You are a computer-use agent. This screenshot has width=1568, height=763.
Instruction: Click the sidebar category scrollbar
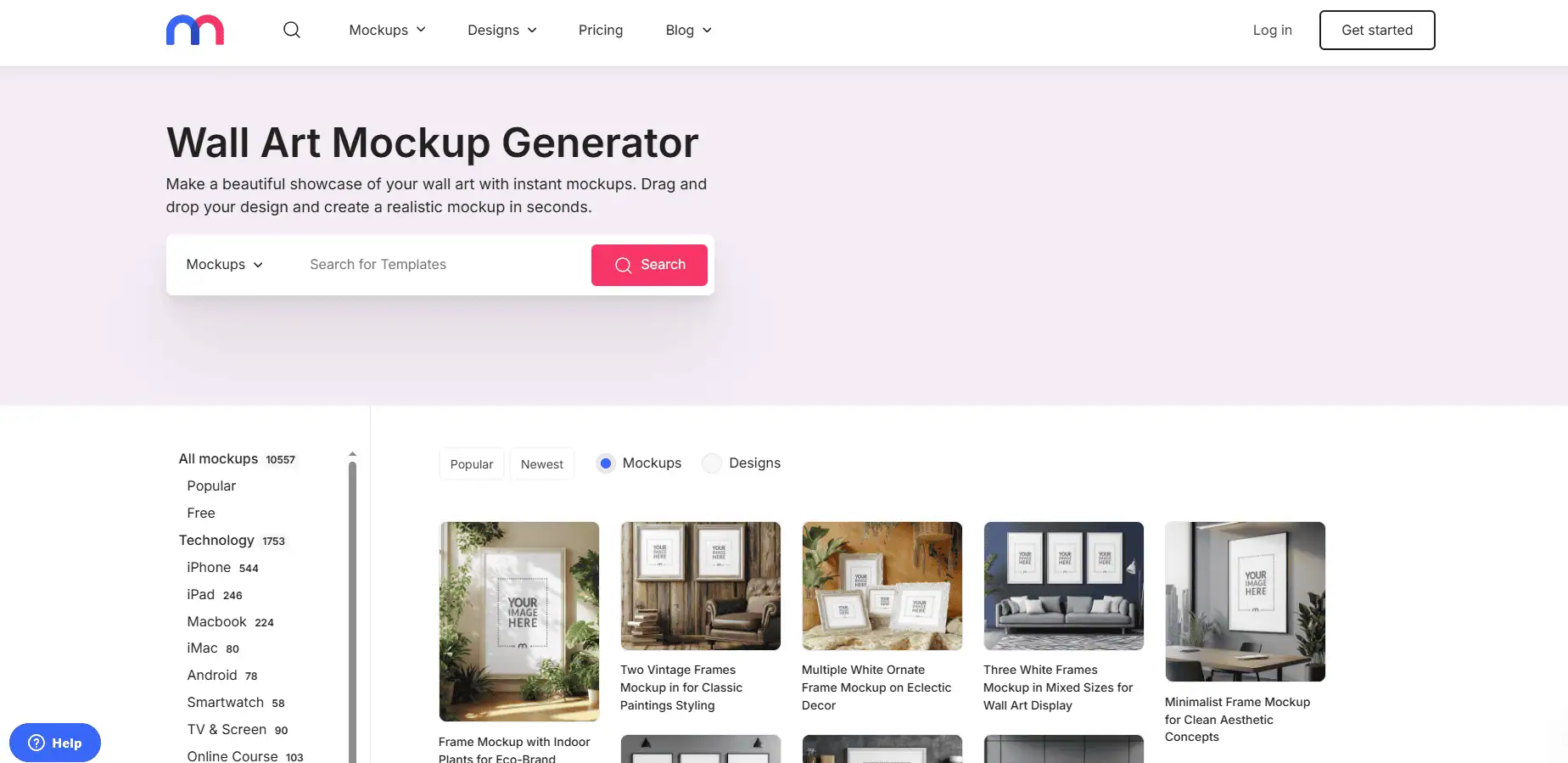[x=352, y=611]
